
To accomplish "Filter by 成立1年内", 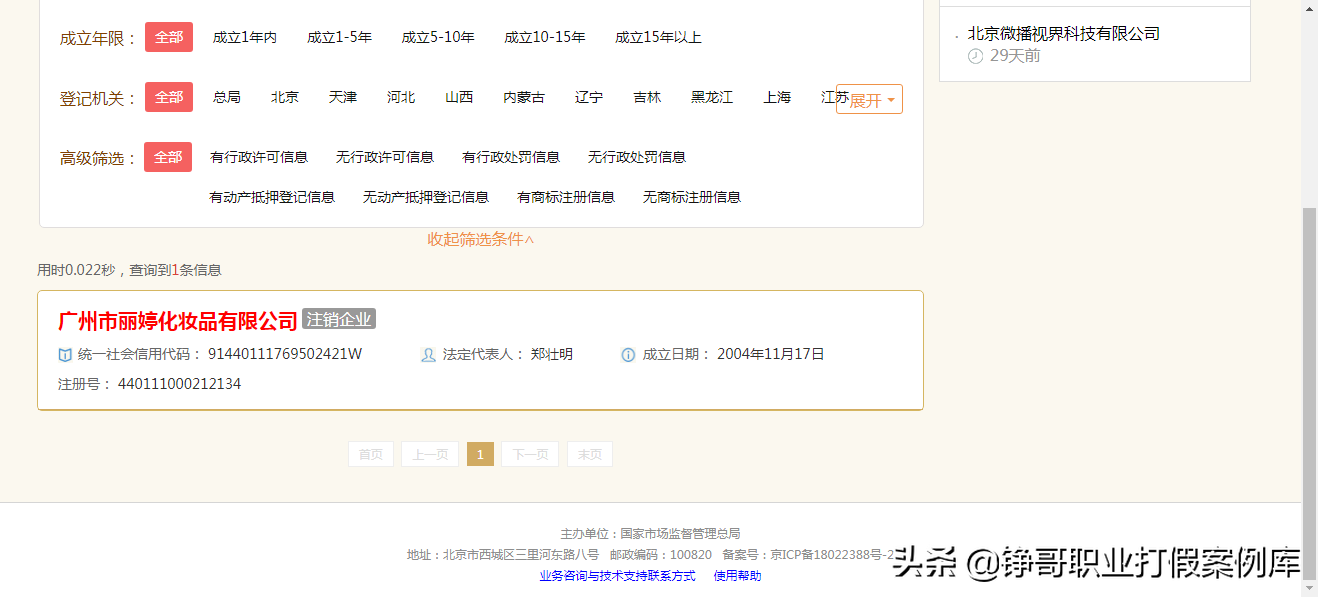I will click(x=245, y=37).
